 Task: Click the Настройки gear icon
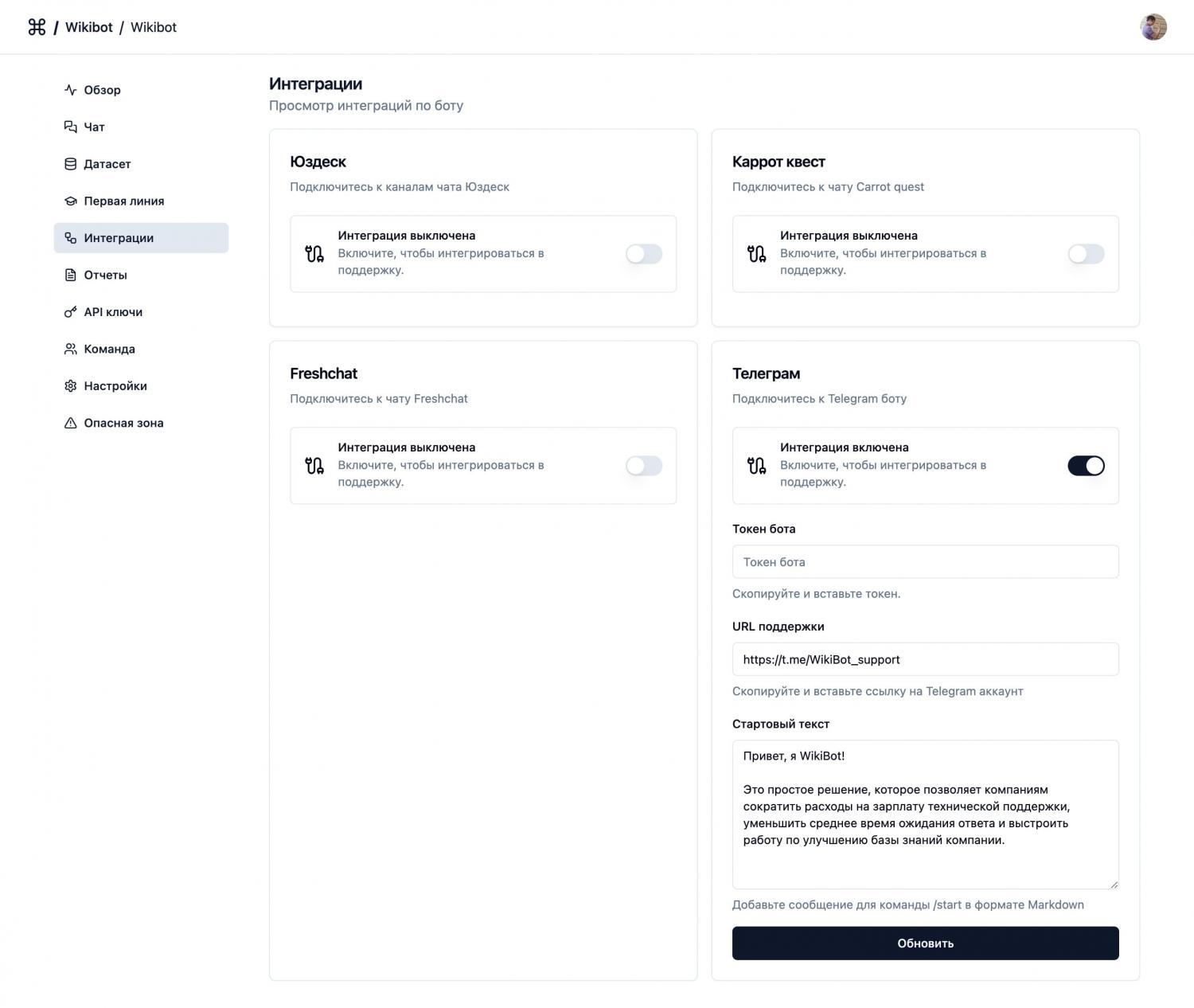tap(70, 386)
